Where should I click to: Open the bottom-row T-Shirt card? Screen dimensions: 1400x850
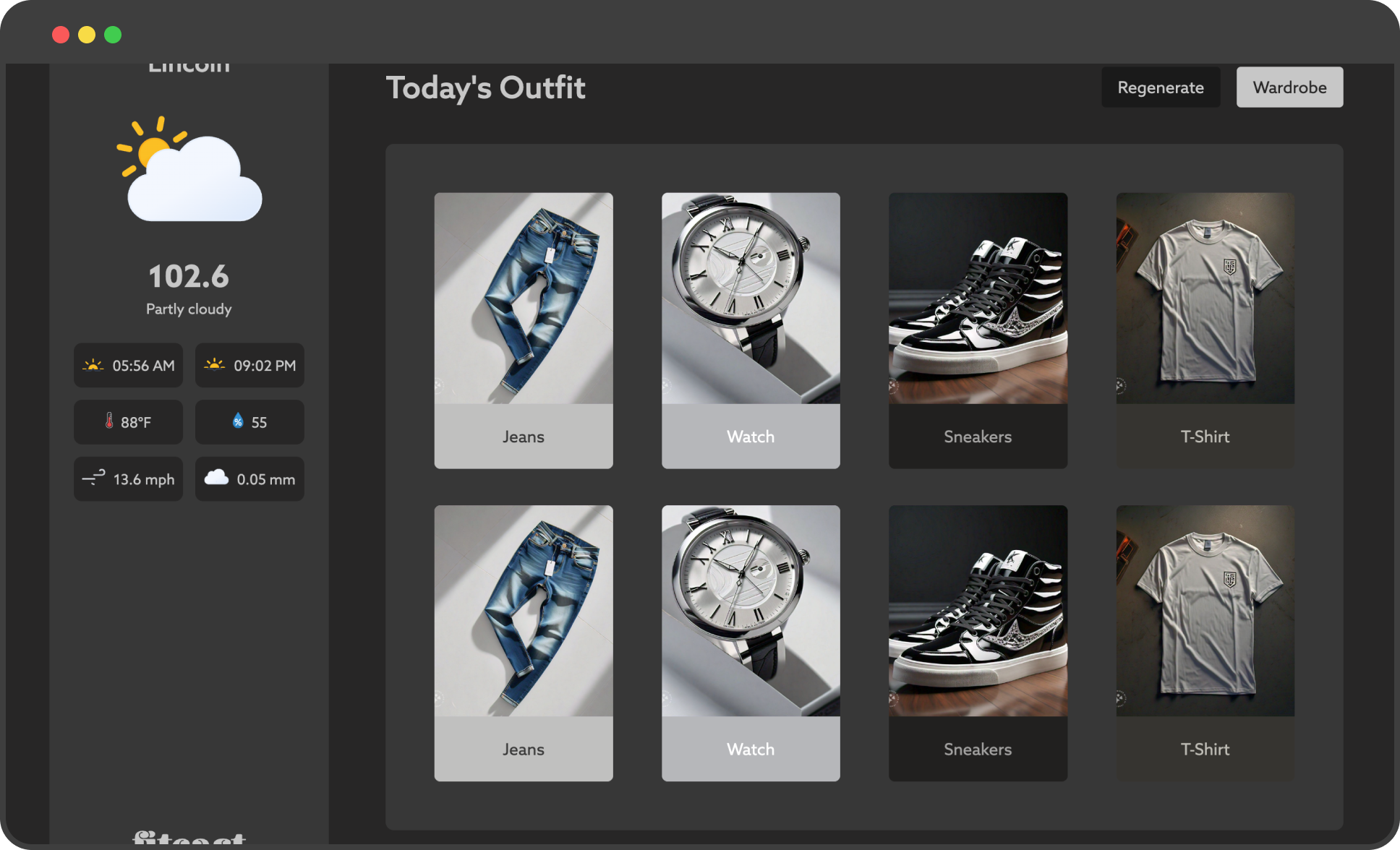1205,643
